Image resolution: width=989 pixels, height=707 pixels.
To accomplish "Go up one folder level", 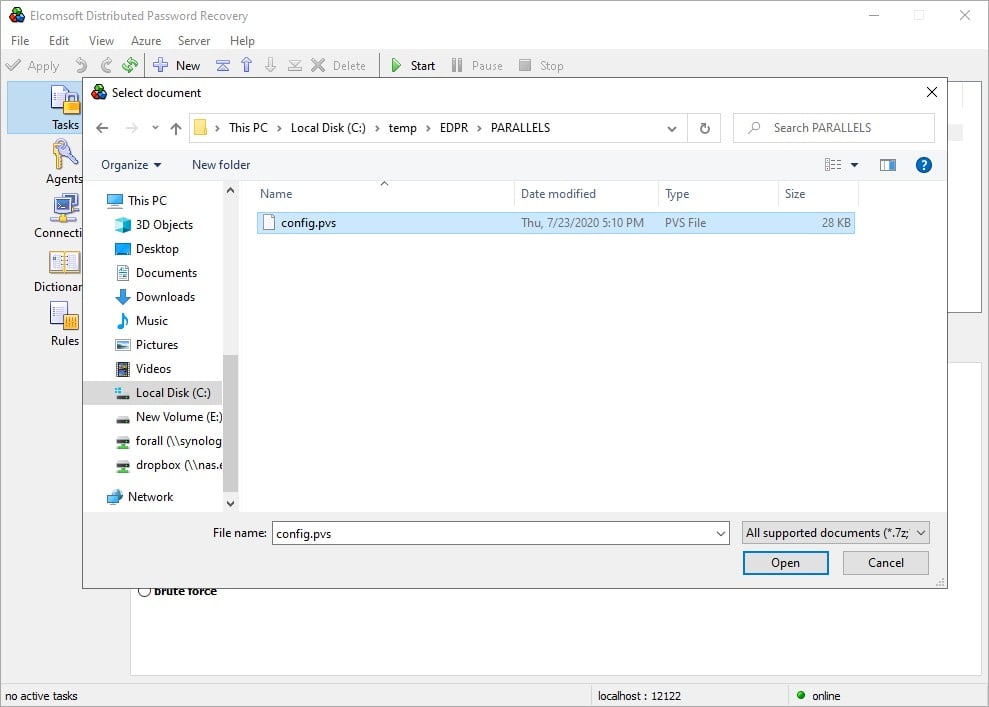I will pos(176,128).
